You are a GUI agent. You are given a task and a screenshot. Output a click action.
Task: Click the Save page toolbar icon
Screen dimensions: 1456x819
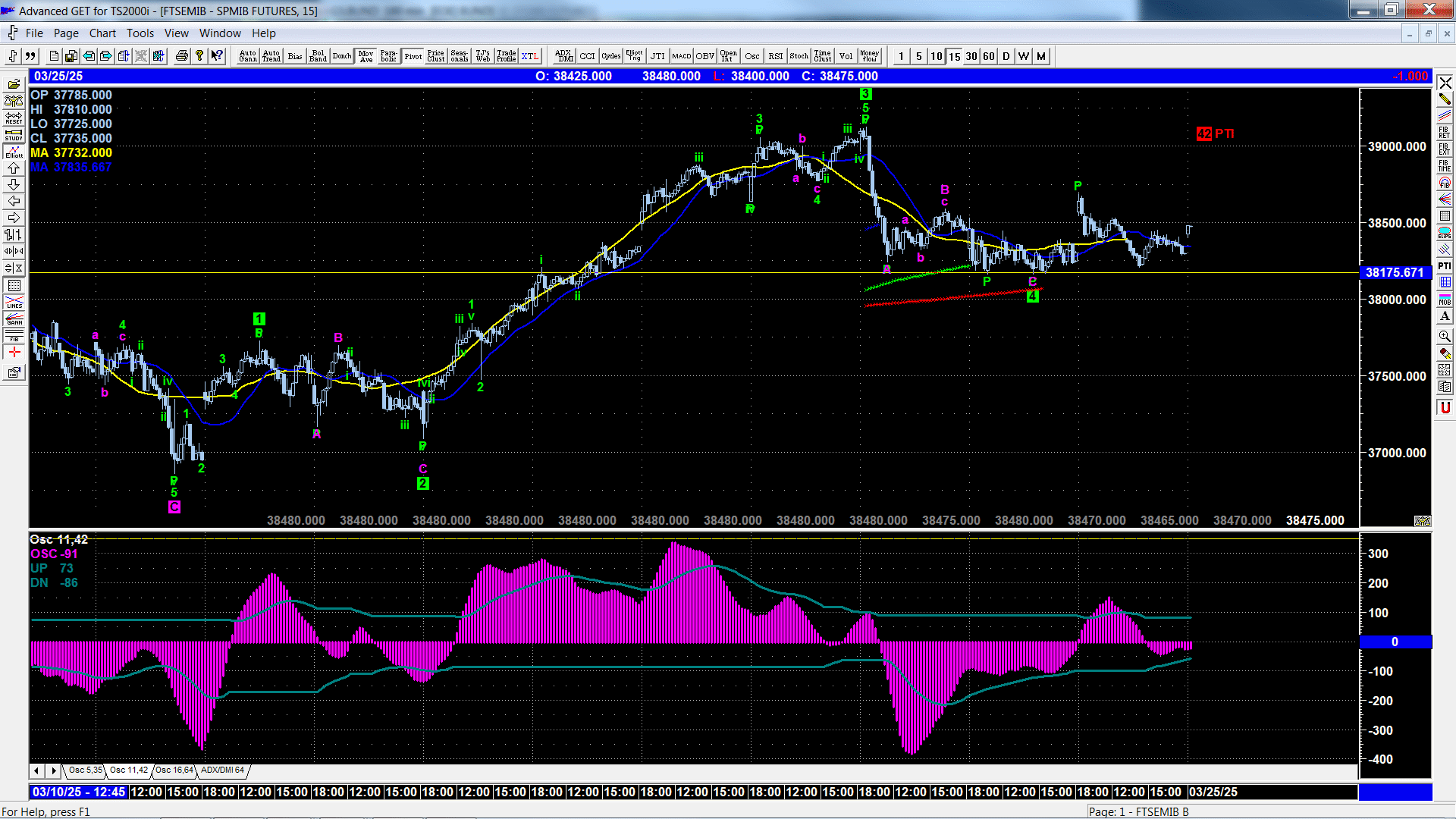(x=71, y=56)
